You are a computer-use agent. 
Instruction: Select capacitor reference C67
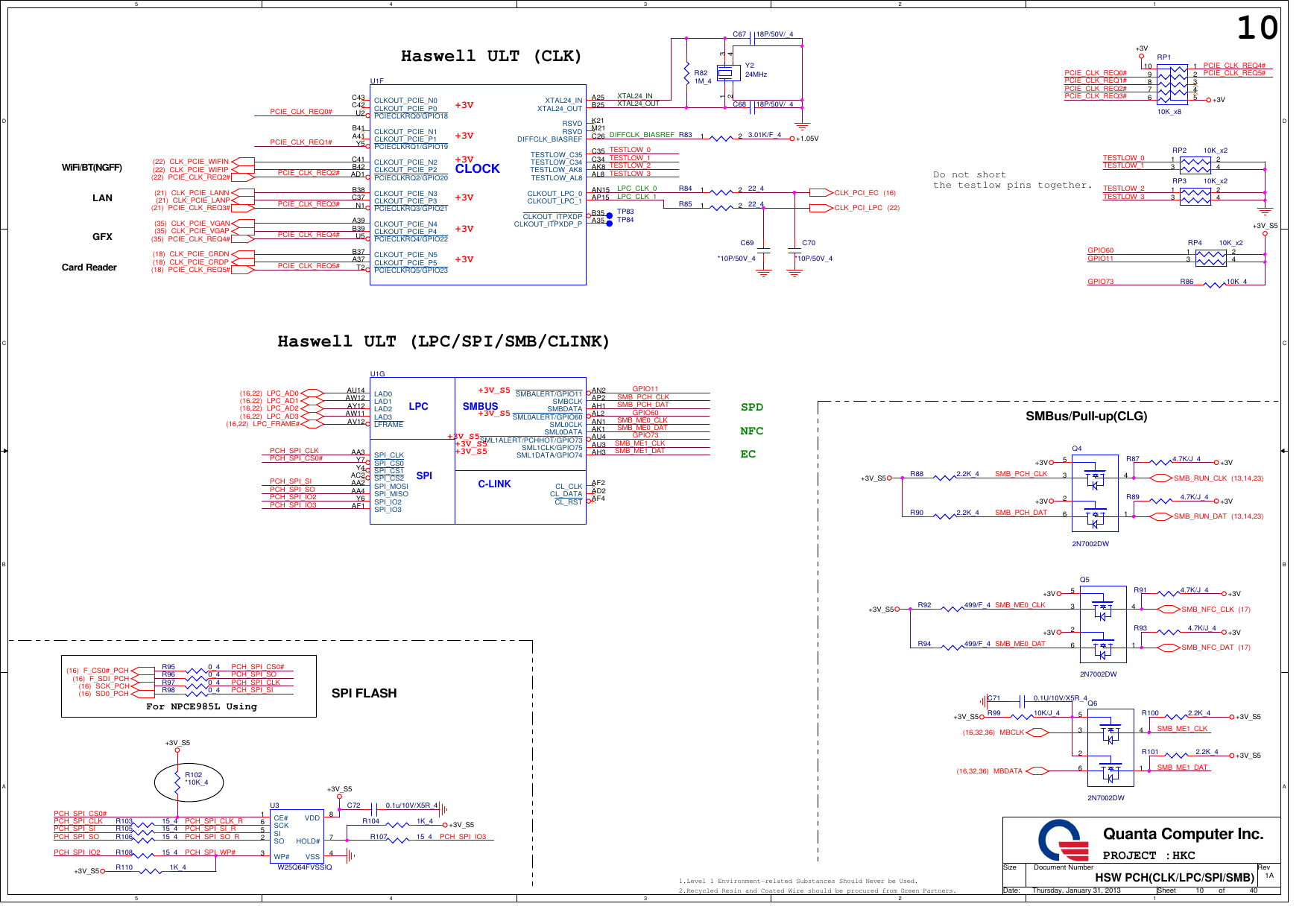(739, 34)
